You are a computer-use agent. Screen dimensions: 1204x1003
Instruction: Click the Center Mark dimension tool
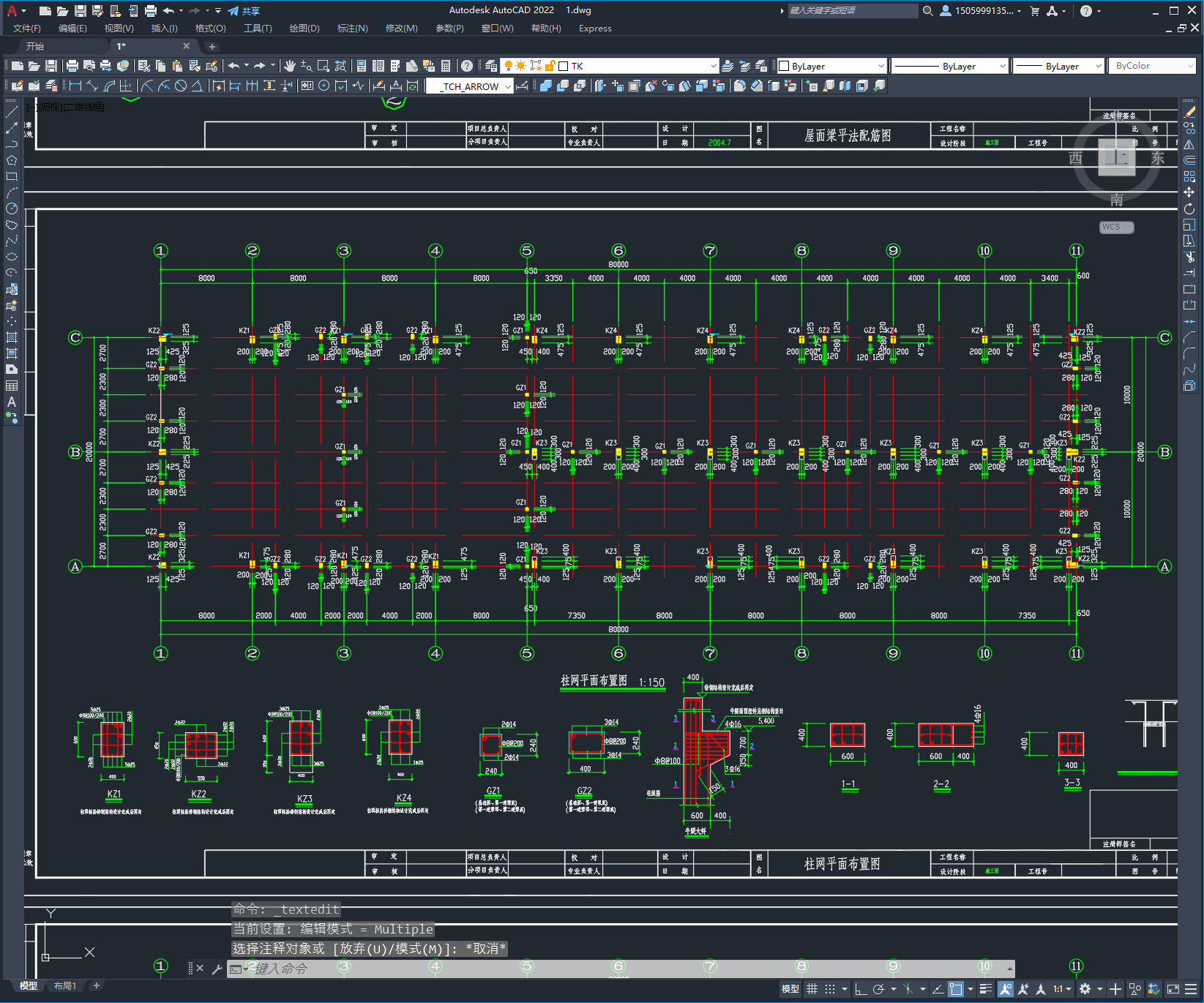pos(324,86)
